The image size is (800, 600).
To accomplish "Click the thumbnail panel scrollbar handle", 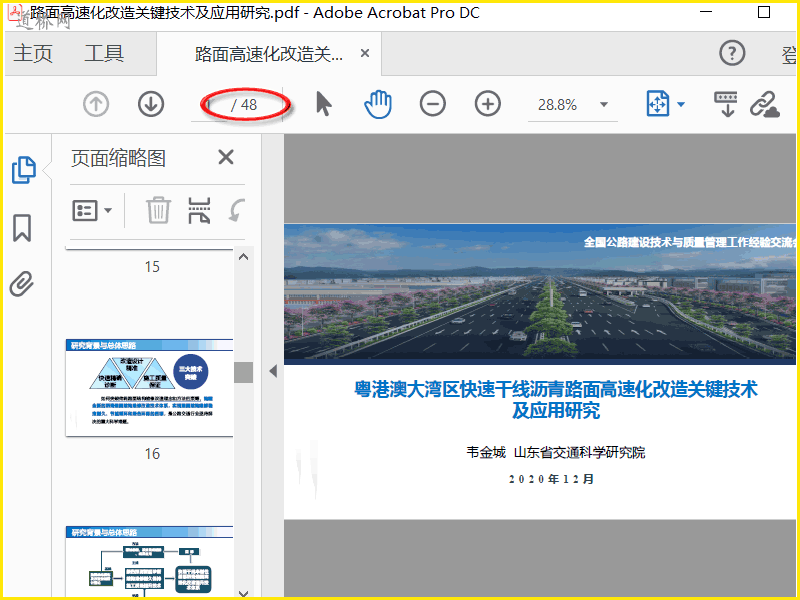I will point(243,372).
